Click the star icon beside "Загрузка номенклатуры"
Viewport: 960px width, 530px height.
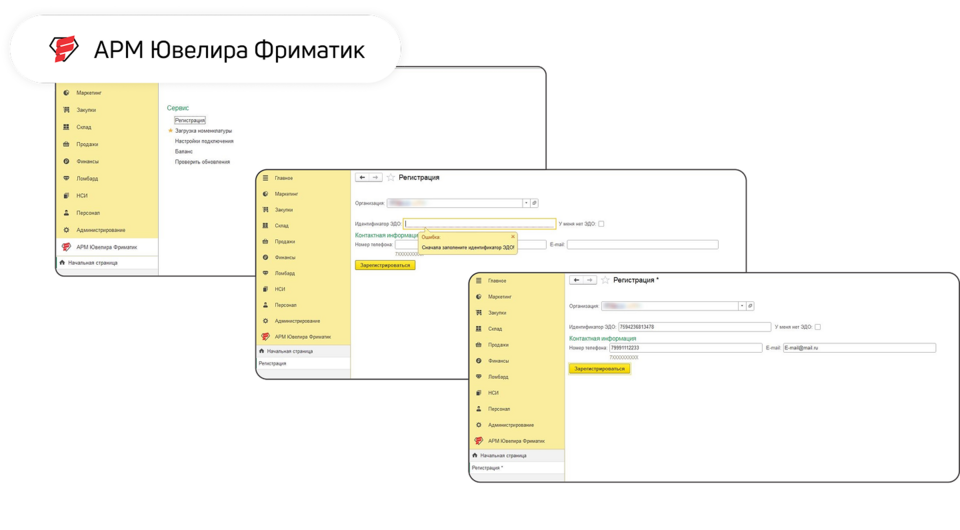[170, 131]
